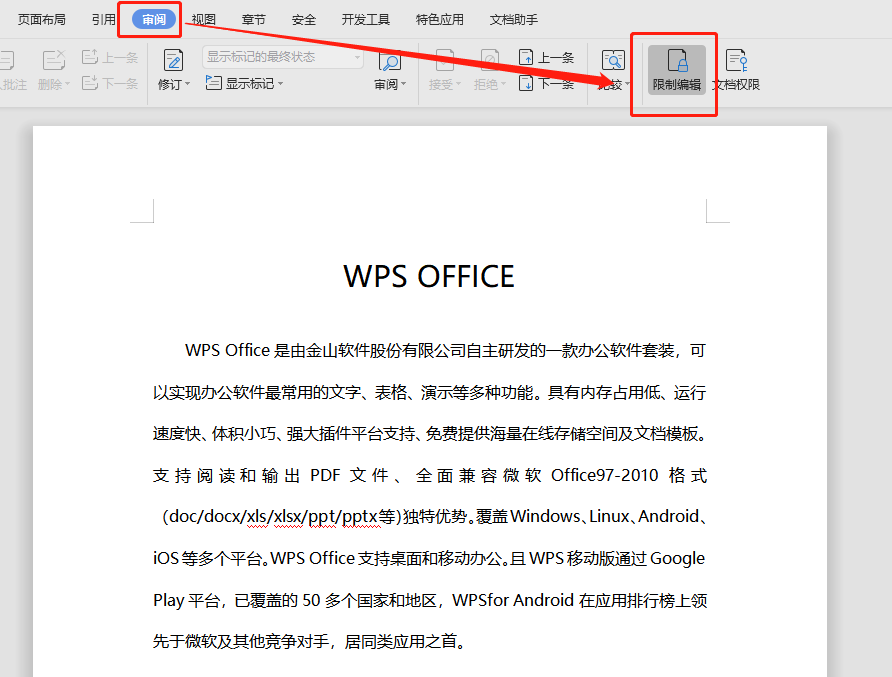Open 文档权限 document permissions
Screen dimensions: 892x677
(736, 70)
